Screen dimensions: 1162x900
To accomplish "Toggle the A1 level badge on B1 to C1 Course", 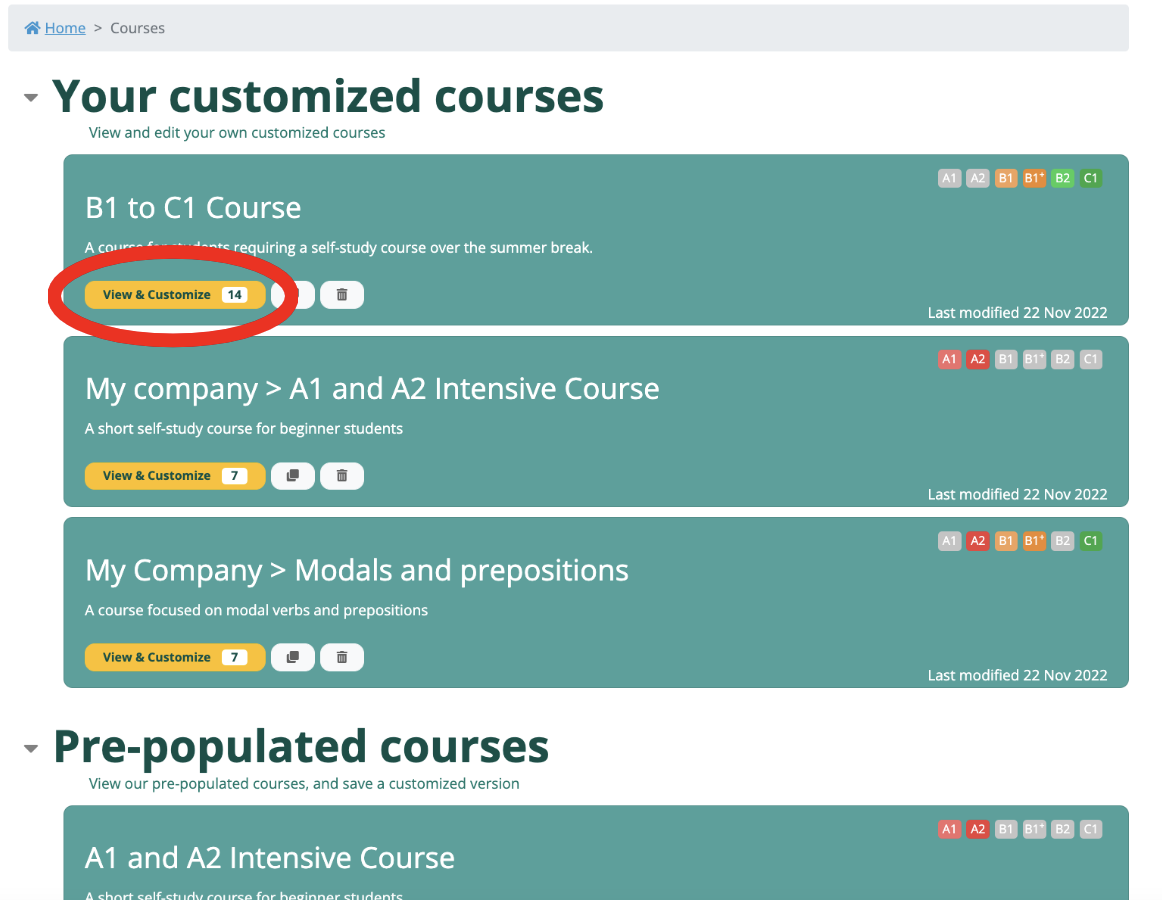I will click(949, 177).
